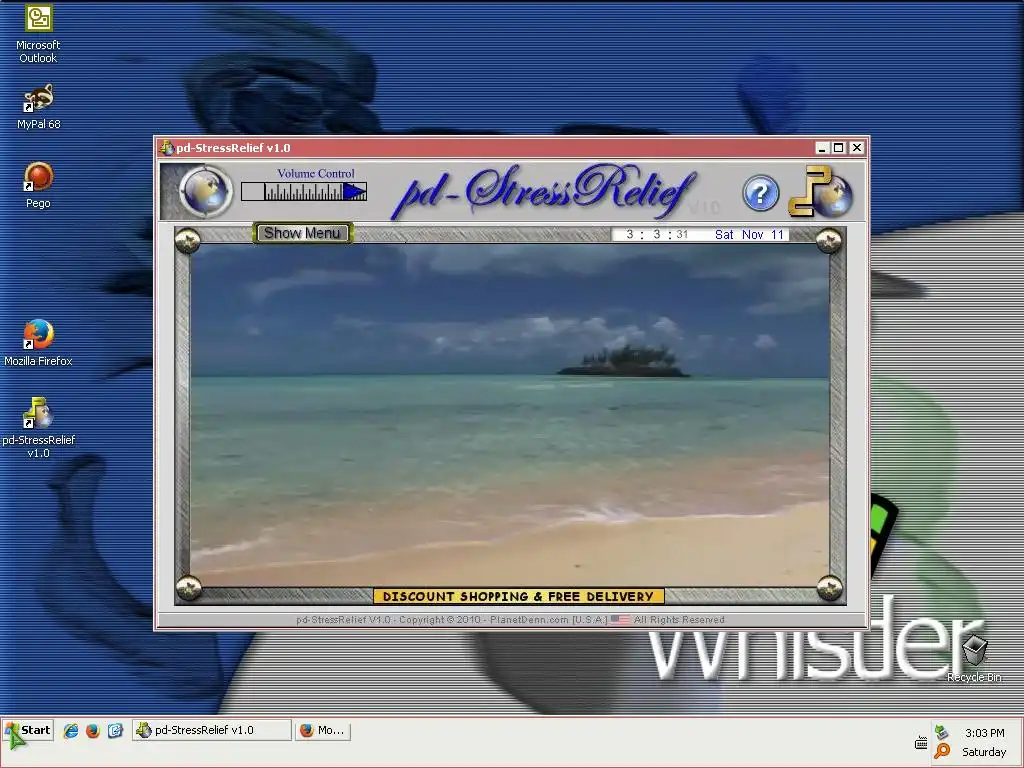Screen dimensions: 1024x768
Task: Click the Show Menu button
Action: (x=302, y=233)
